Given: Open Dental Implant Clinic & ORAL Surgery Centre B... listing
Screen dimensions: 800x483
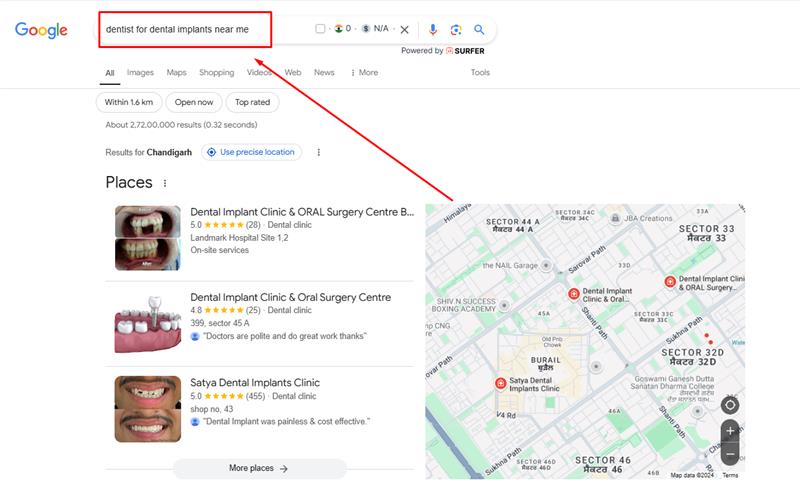Looking at the screenshot, I should click(302, 212).
